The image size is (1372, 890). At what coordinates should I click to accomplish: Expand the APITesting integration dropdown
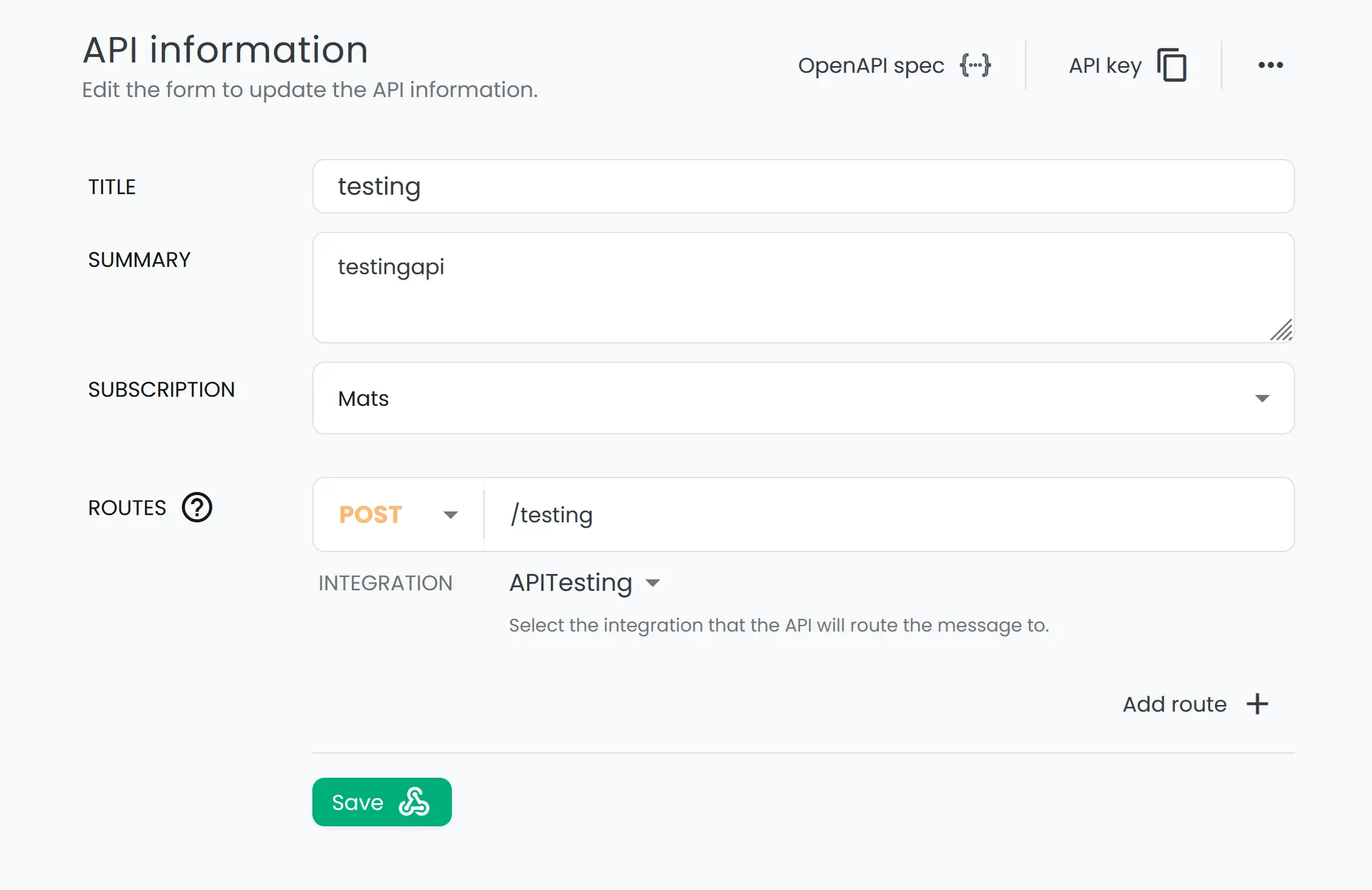(x=585, y=582)
